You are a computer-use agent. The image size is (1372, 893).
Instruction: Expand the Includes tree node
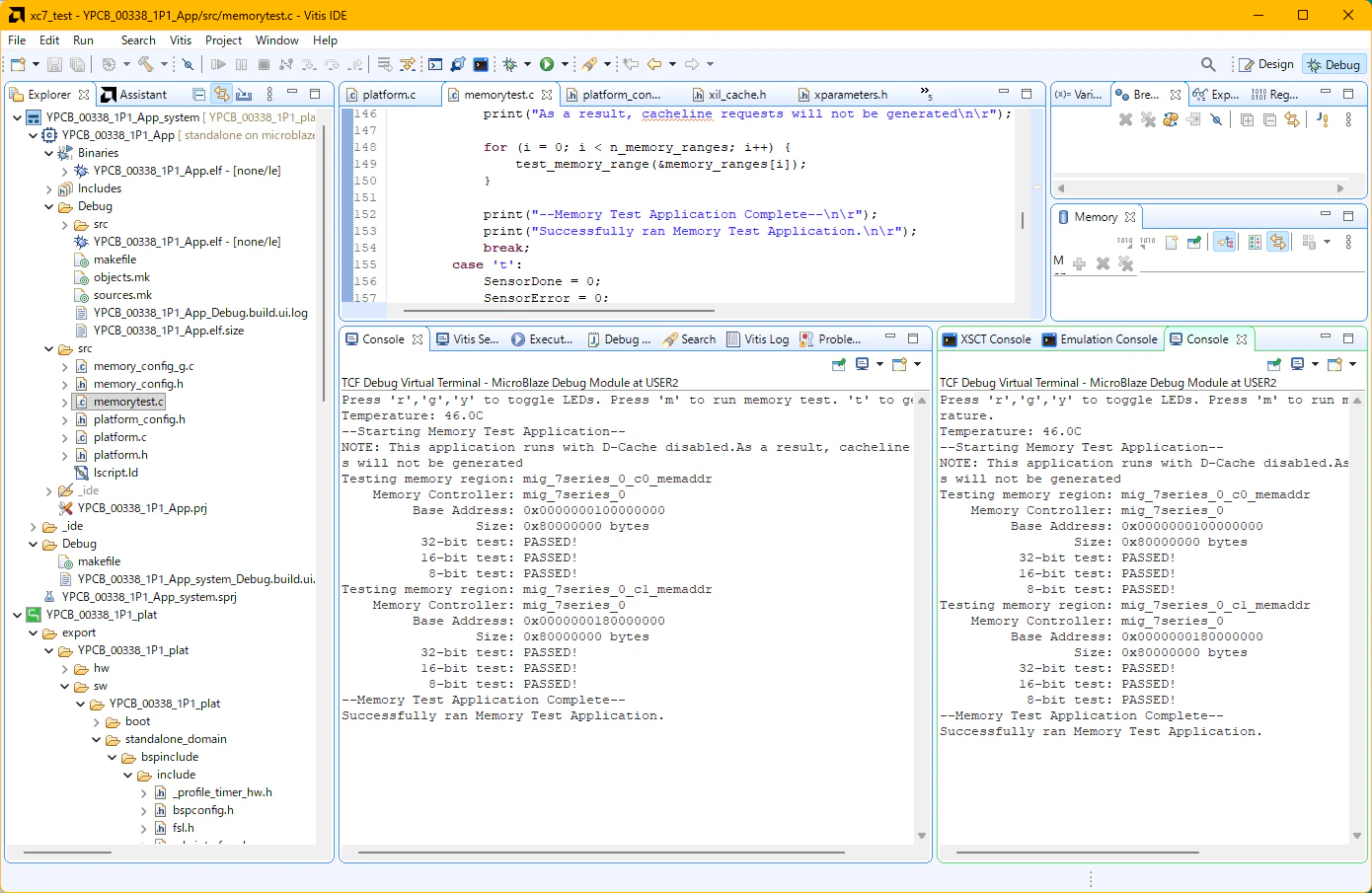point(49,188)
